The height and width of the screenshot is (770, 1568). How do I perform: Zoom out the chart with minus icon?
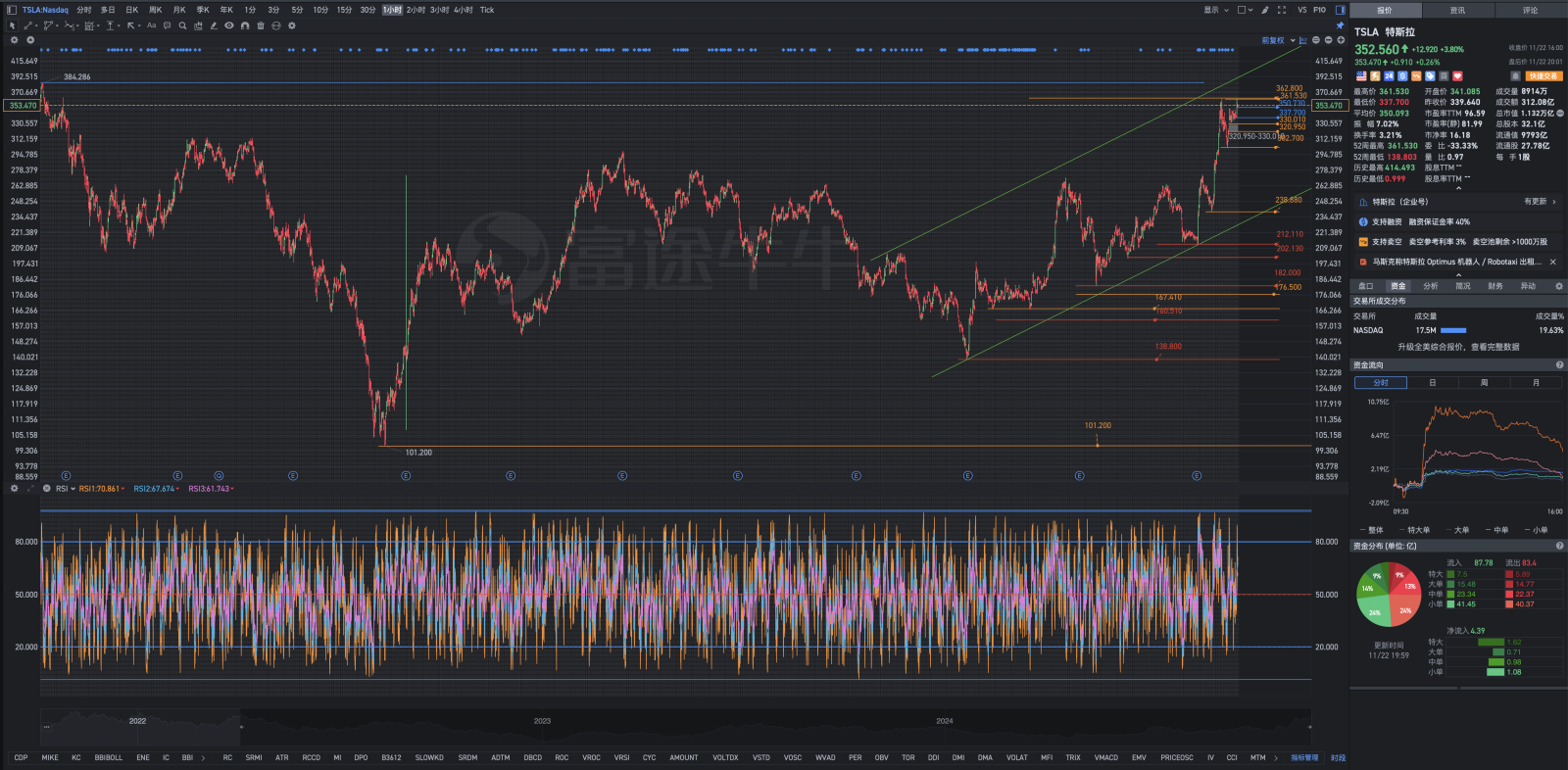point(1329,40)
